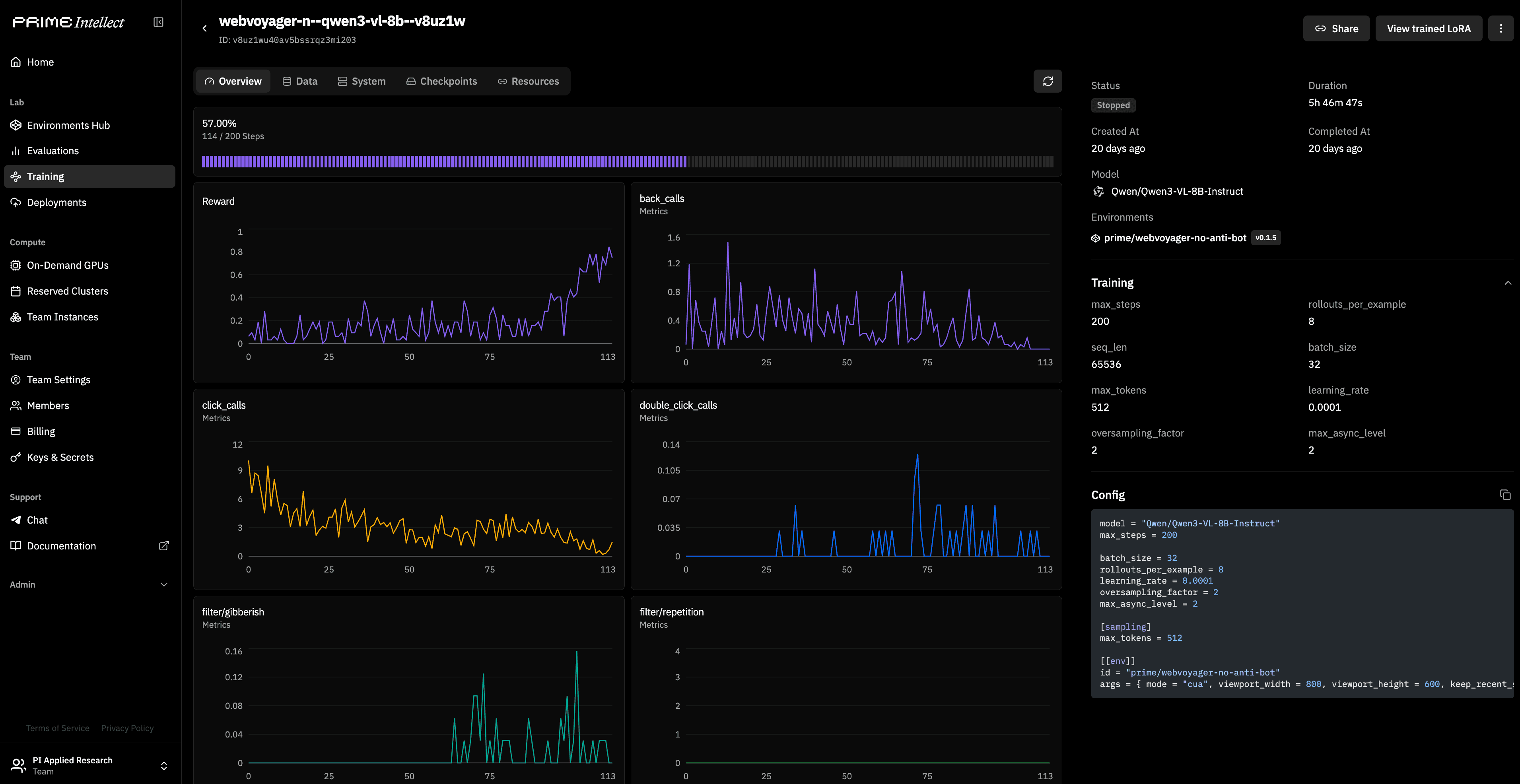This screenshot has width=1520, height=784.
Task: Open the Privacy Policy link
Action: (127, 728)
